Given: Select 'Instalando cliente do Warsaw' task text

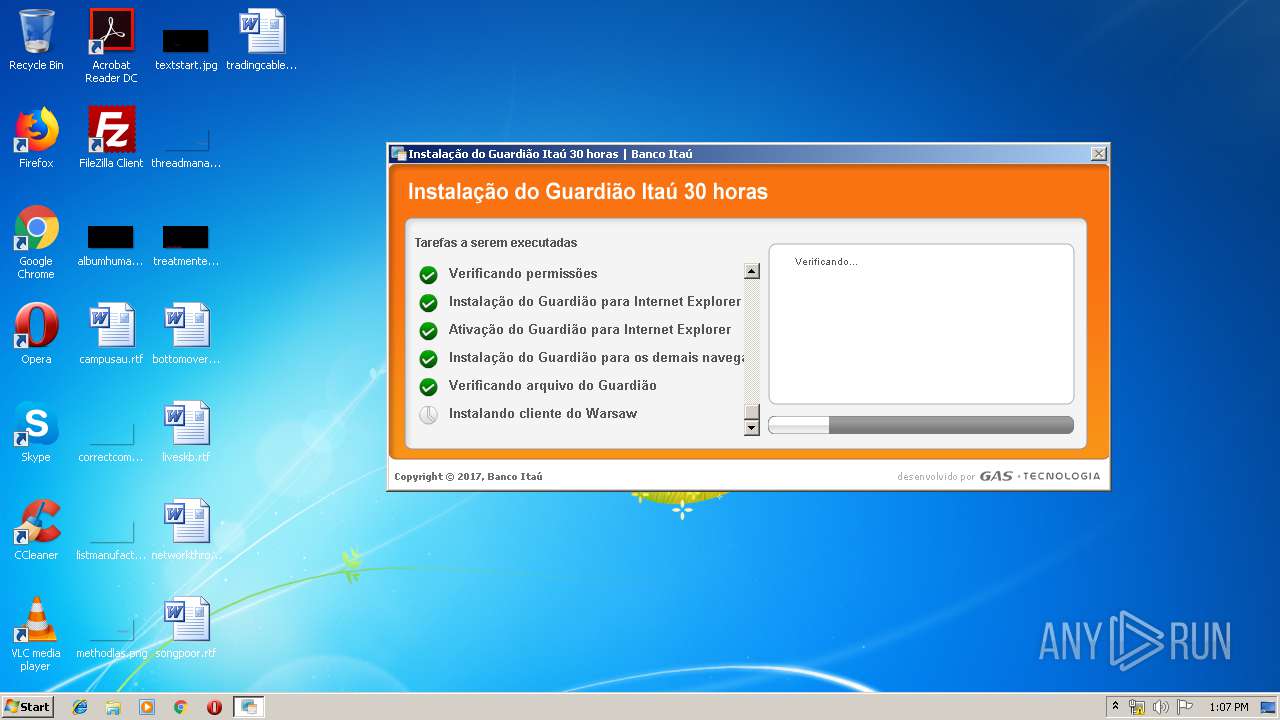Looking at the screenshot, I should tap(543, 413).
